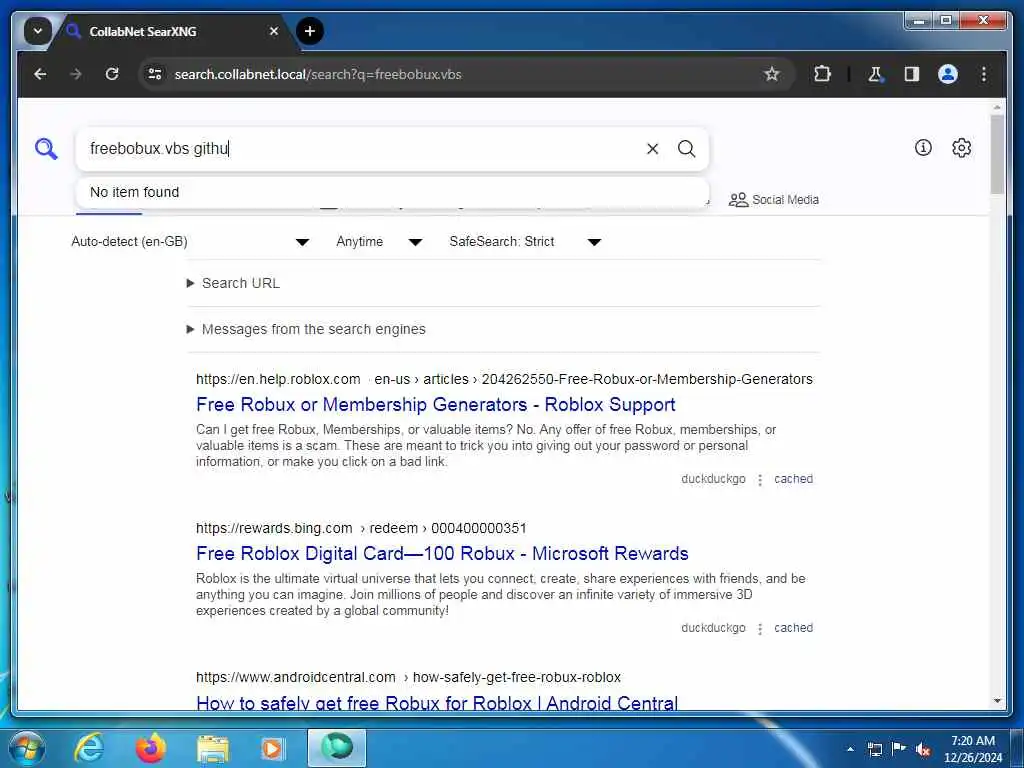Click the page vertical scrollbar thumb

[997, 153]
